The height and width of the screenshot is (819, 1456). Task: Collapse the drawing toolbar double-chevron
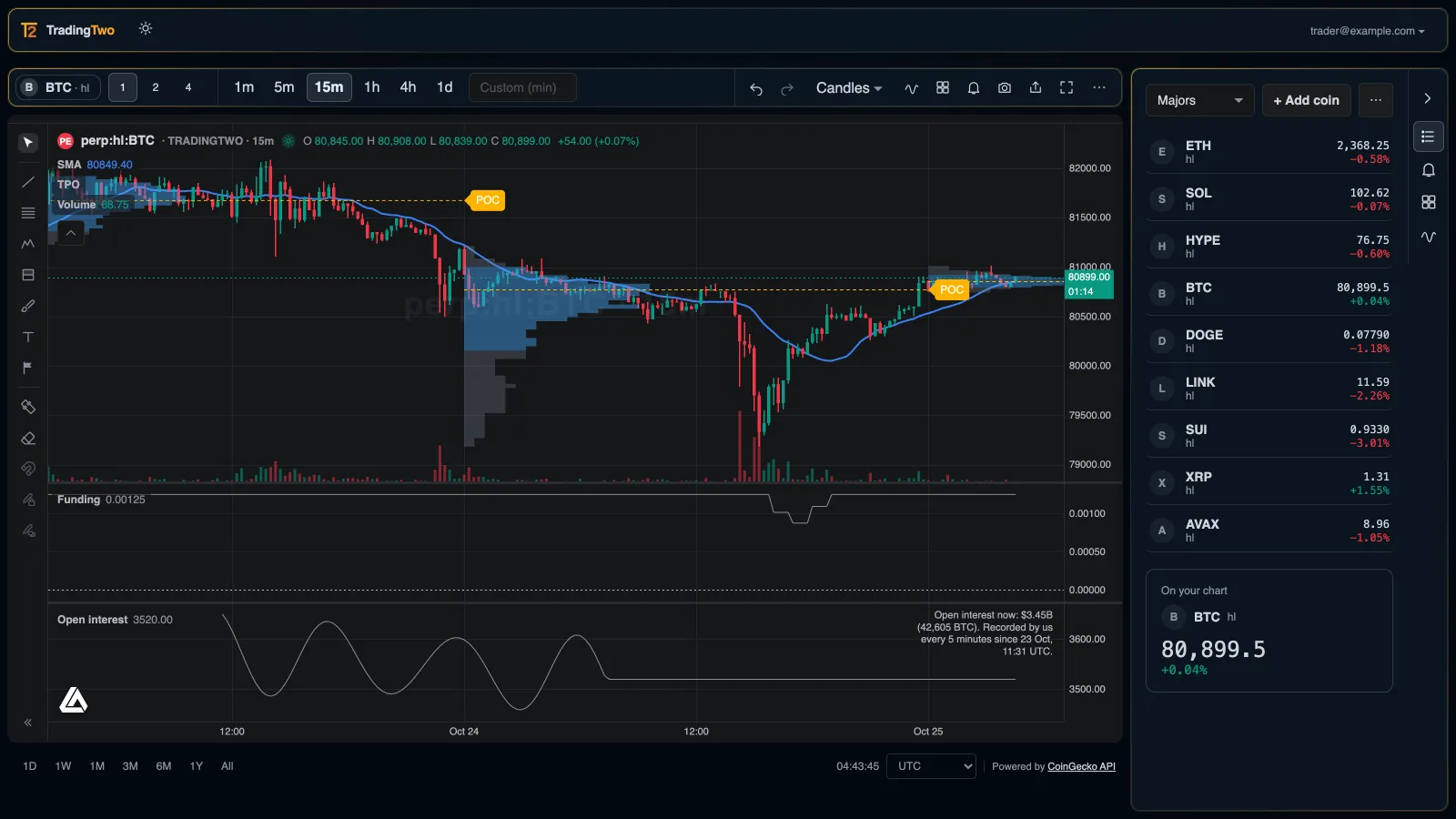tap(28, 723)
